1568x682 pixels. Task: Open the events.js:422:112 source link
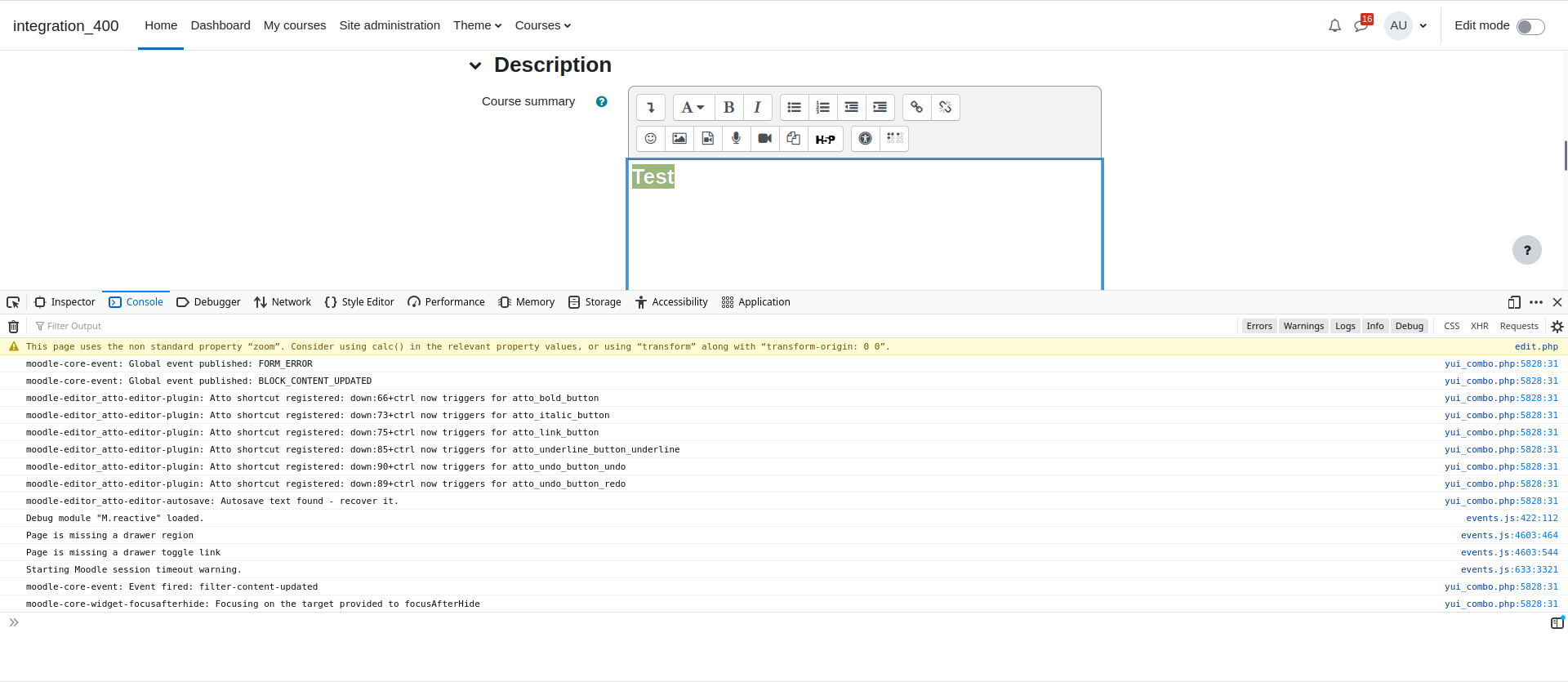[1512, 519]
